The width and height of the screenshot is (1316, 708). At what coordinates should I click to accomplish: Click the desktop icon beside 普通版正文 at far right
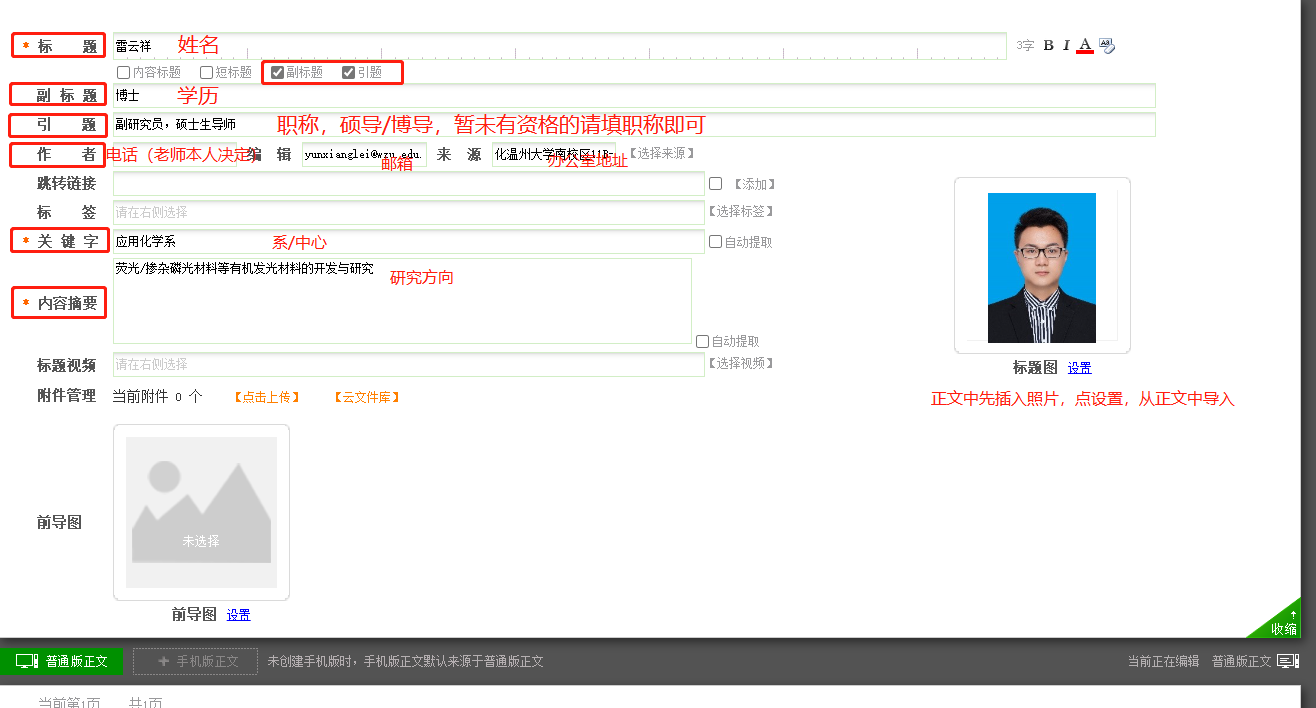pos(1288,661)
